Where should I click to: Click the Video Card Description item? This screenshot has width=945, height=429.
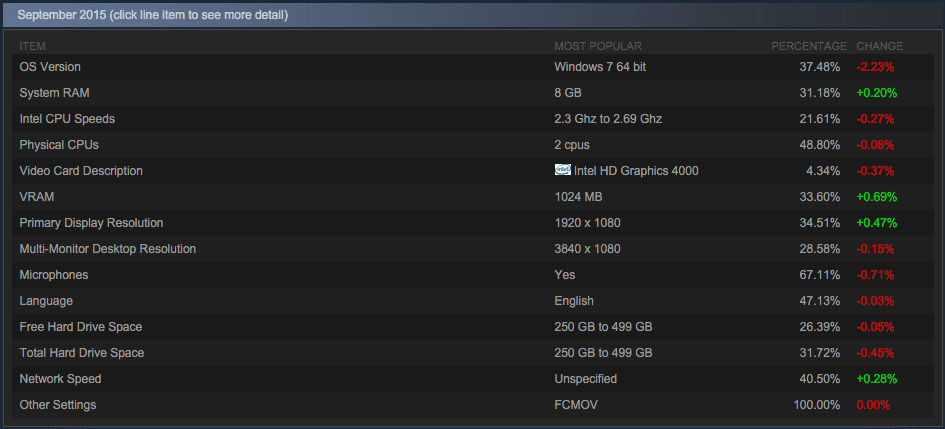(x=81, y=171)
